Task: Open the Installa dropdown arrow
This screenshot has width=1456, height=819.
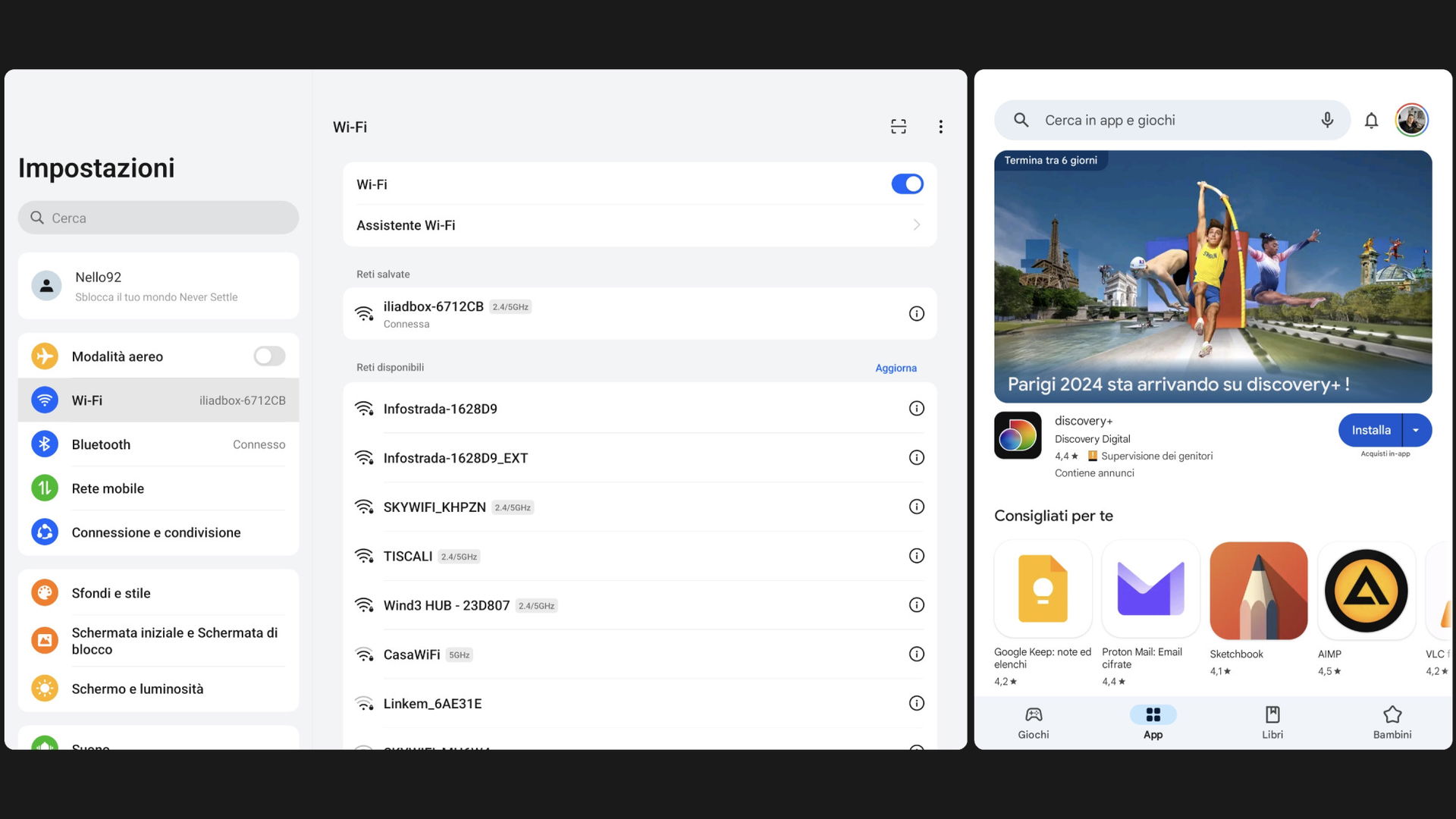Action: click(x=1416, y=430)
